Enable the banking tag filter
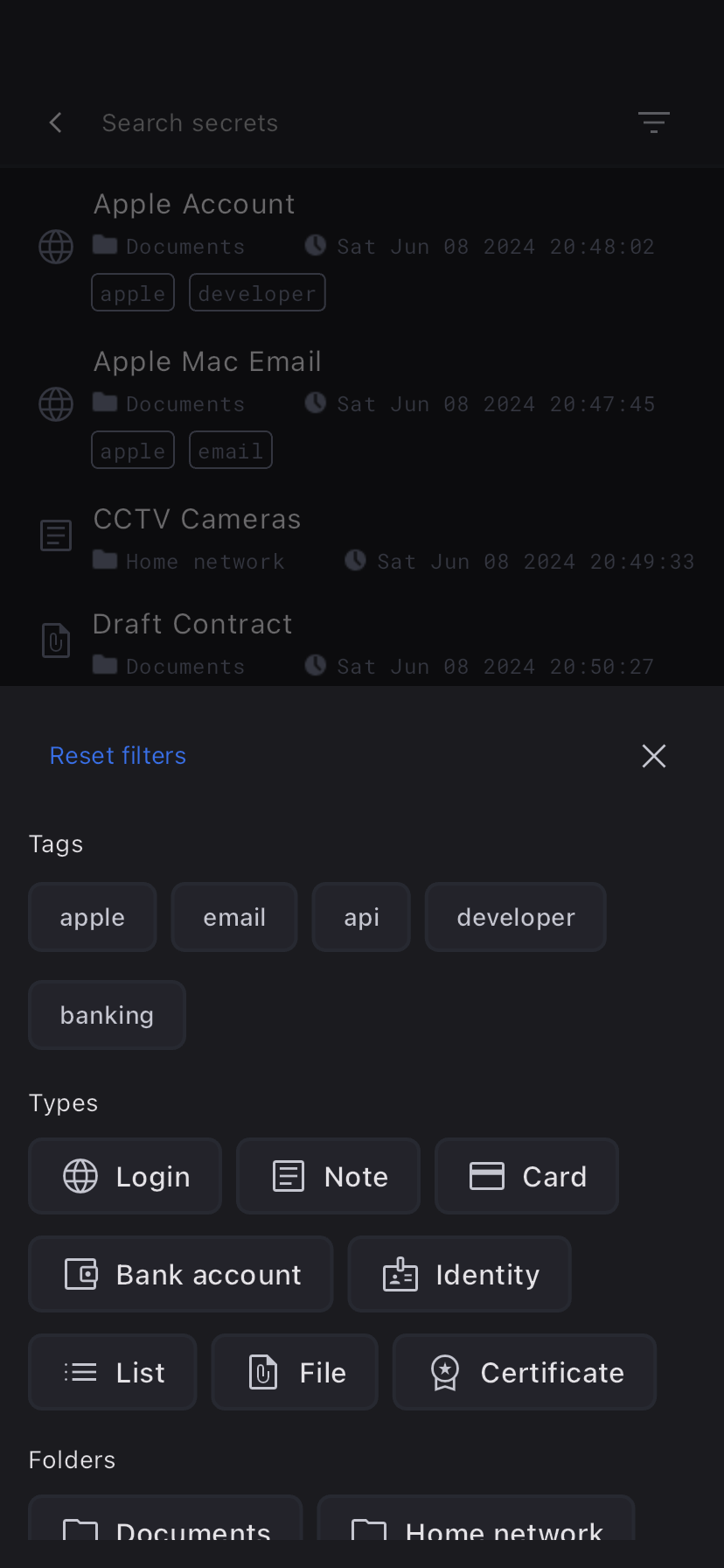Screen dimensions: 724x1568 coord(107,1015)
